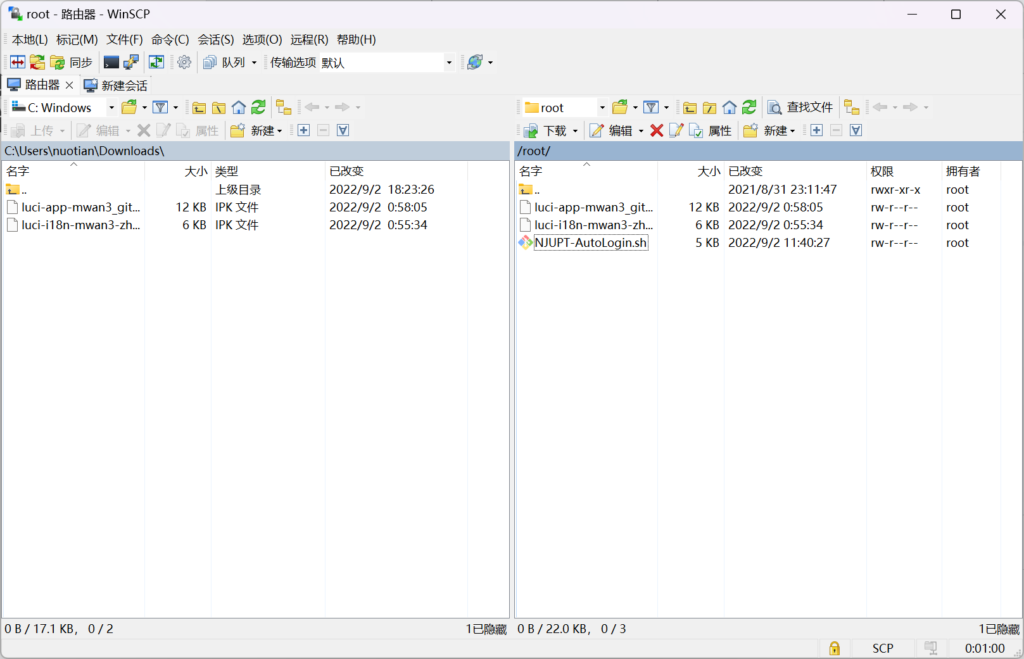
Task: Click the remote rename icon
Action: 676,131
